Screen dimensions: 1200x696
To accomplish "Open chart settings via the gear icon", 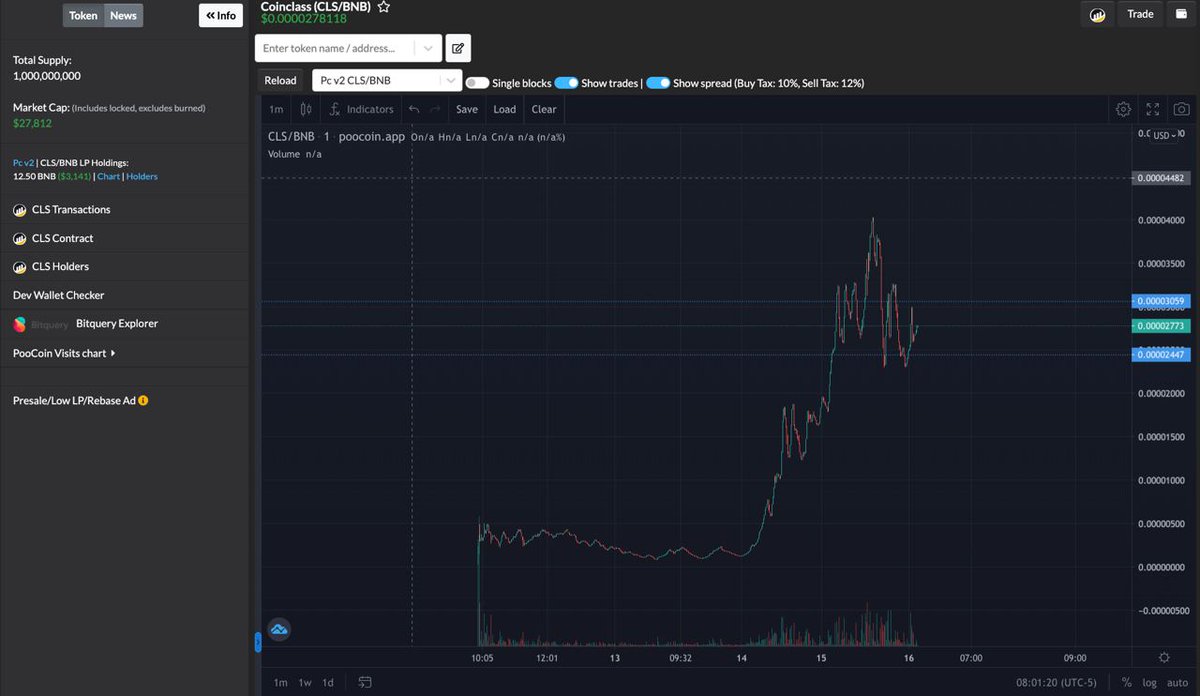I will coord(1123,109).
